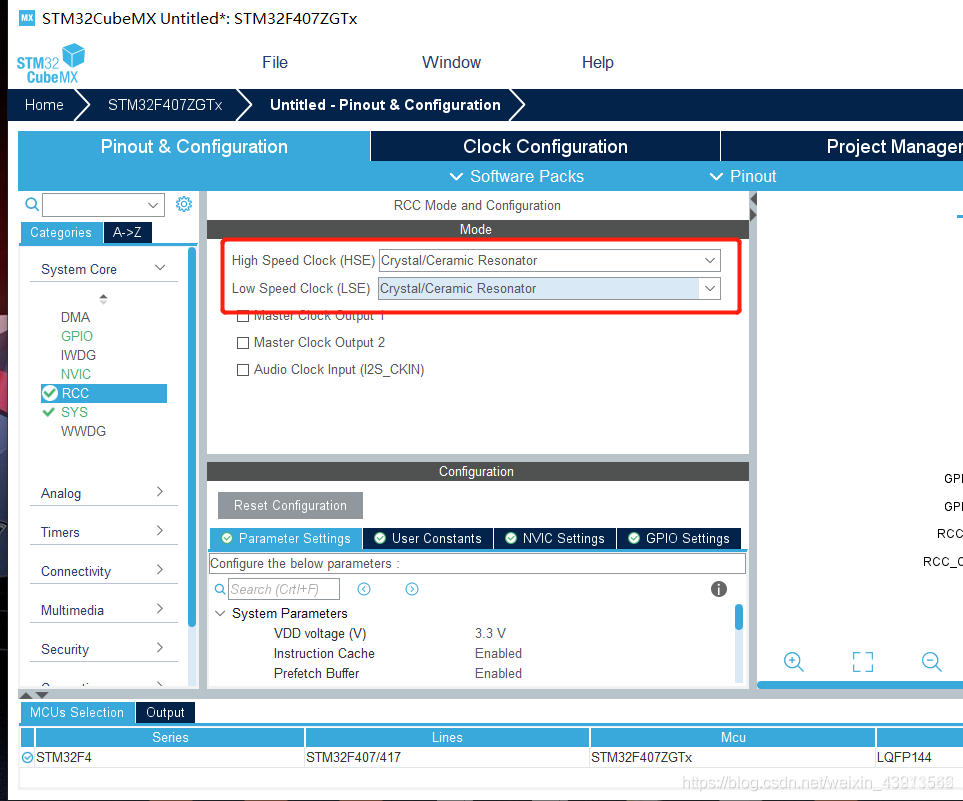Switch to Project Manager tab
The height and width of the screenshot is (801, 963).
click(842, 146)
